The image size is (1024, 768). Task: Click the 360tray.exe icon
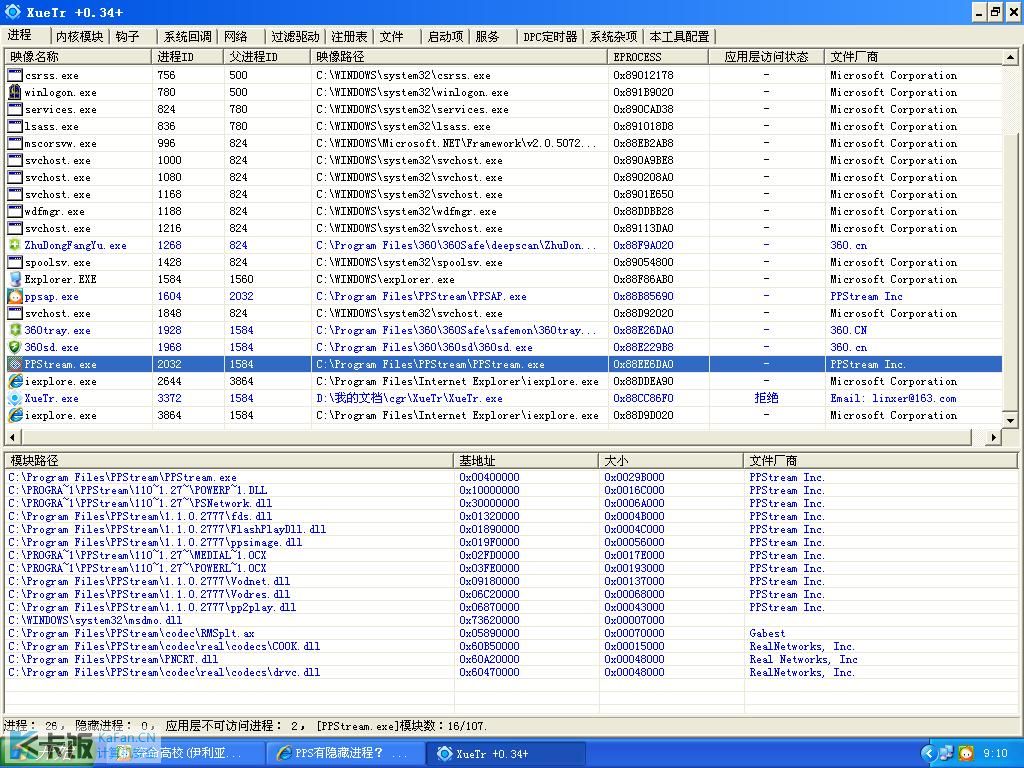(x=14, y=330)
